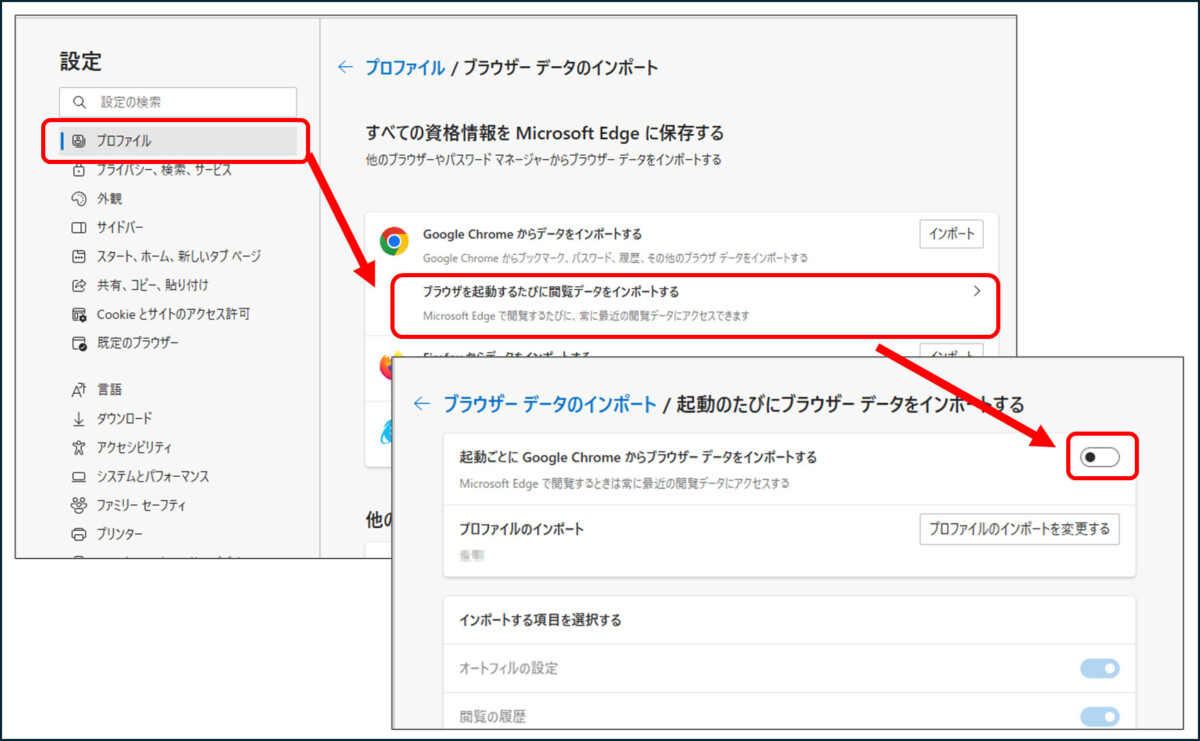Click the appearance icon beside 外観

pos(79,199)
